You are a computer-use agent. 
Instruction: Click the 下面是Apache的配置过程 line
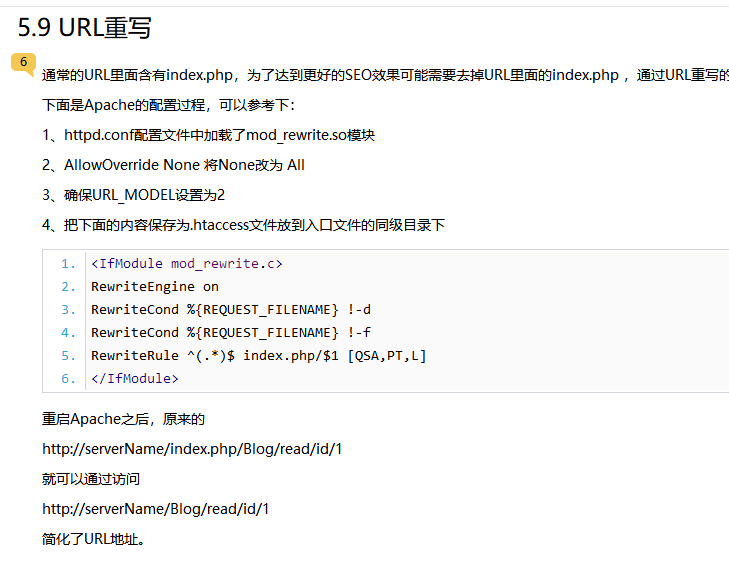(168, 105)
